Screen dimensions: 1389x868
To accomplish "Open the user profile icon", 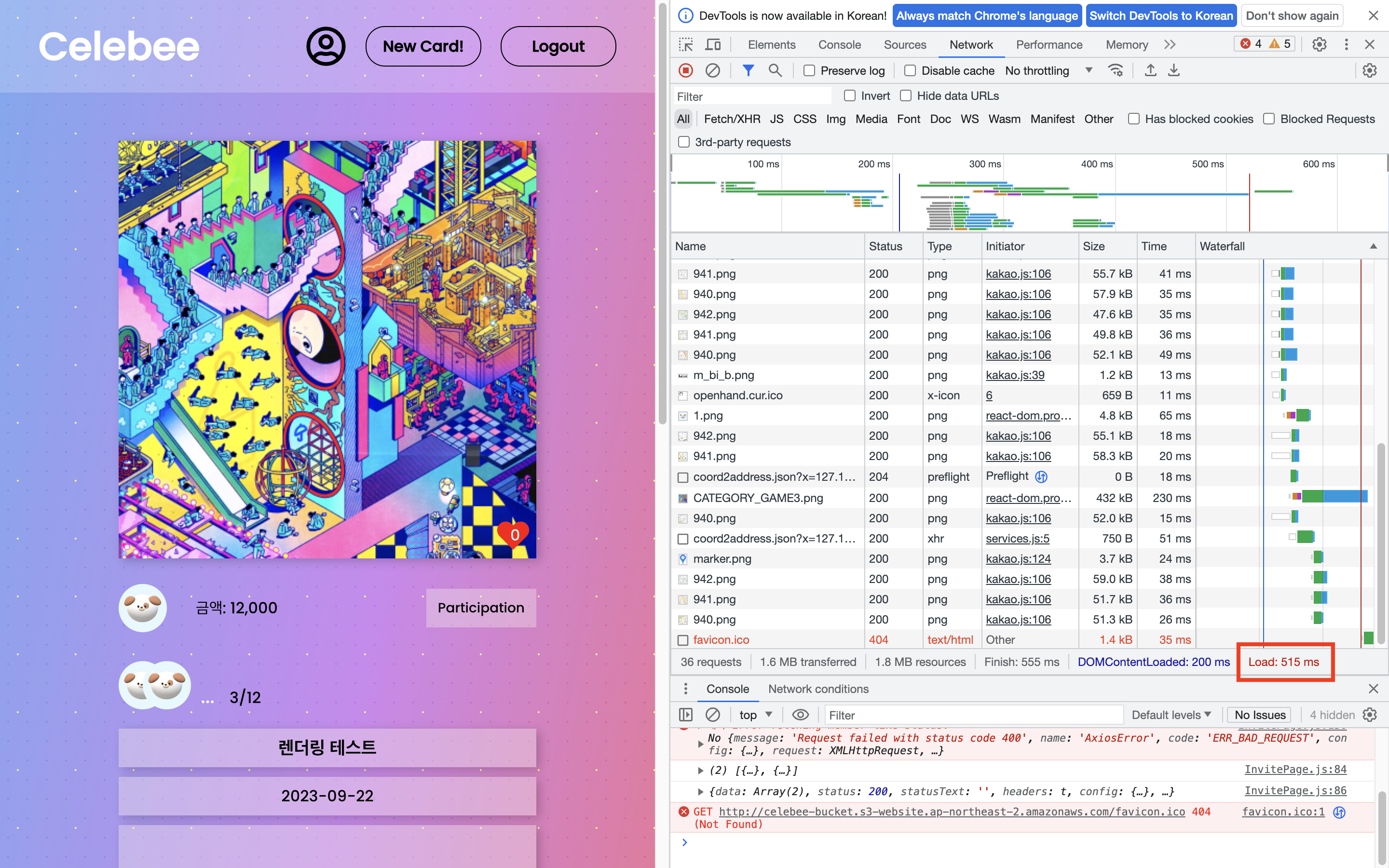I will click(x=326, y=46).
